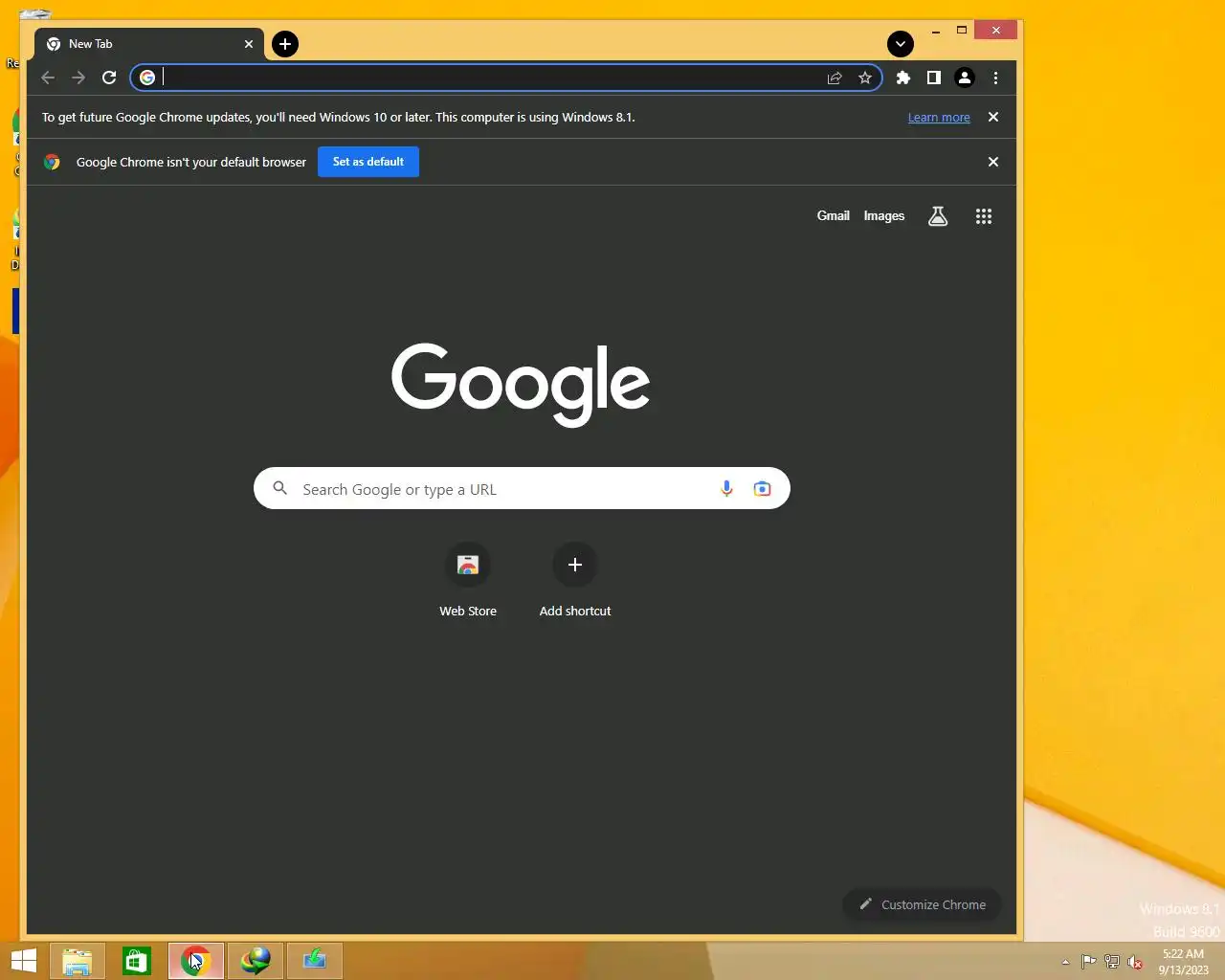Open the Windows Start button
The image size is (1225, 980).
point(23,961)
